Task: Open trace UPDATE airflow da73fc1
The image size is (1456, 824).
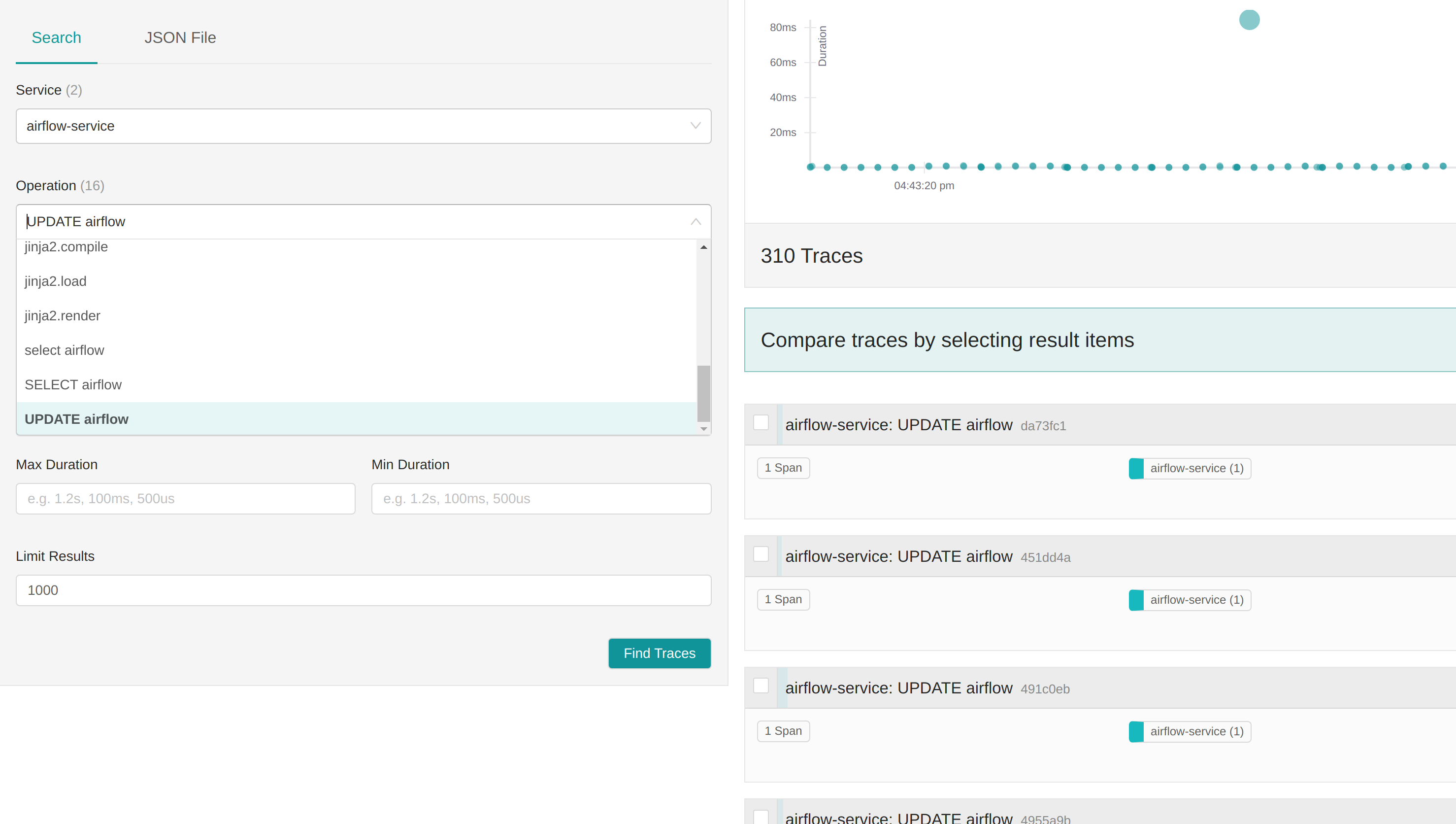Action: [x=898, y=425]
